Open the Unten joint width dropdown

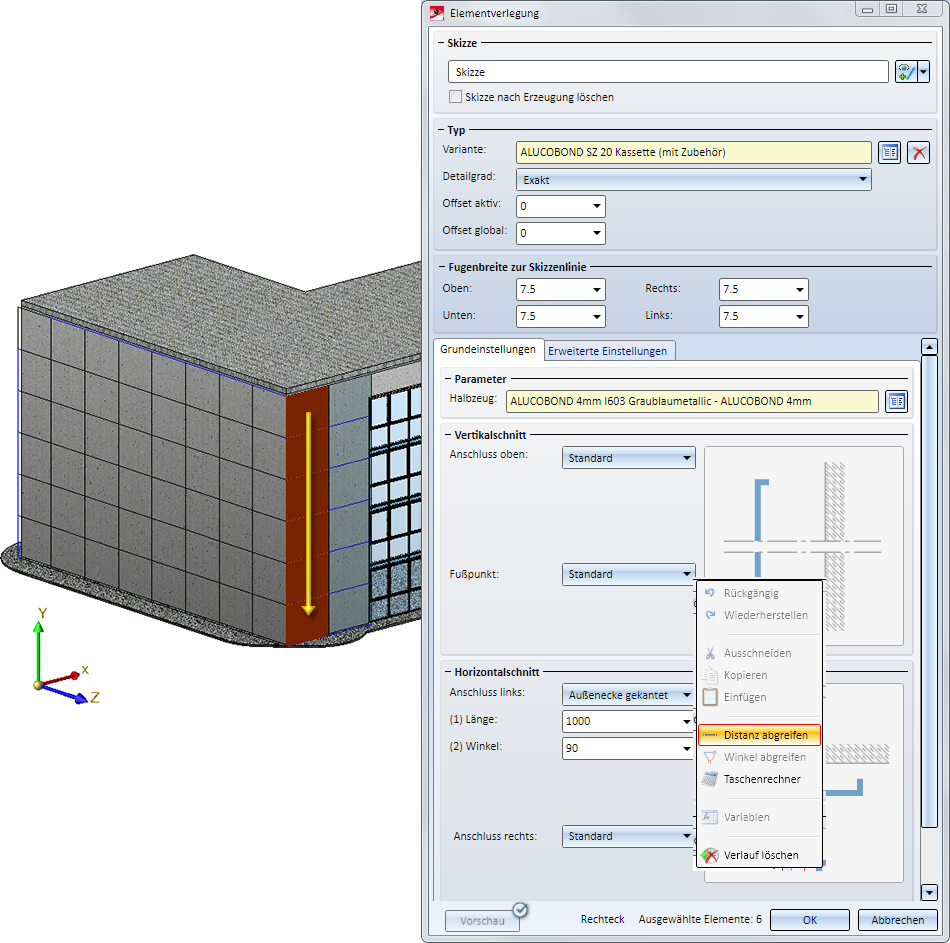597,316
